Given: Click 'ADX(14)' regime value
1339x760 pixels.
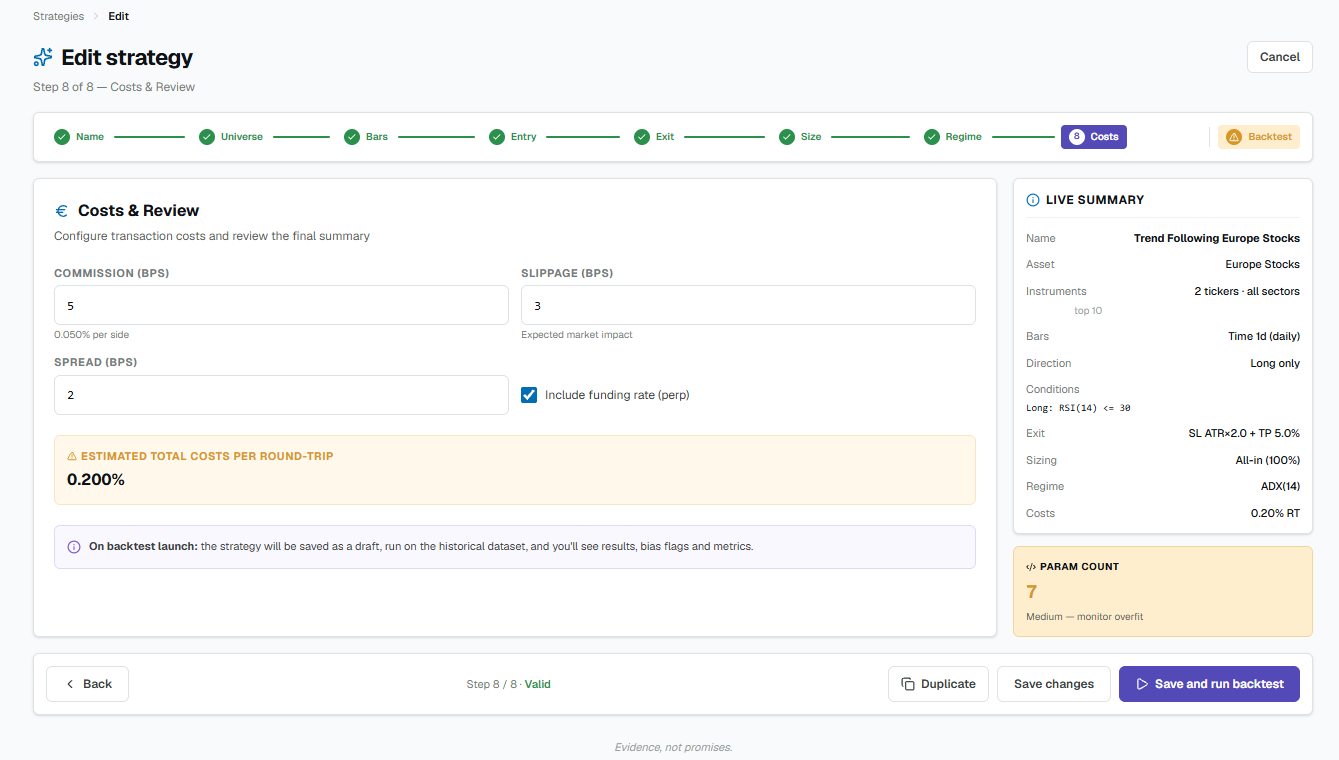Looking at the screenshot, I should tap(1279, 486).
